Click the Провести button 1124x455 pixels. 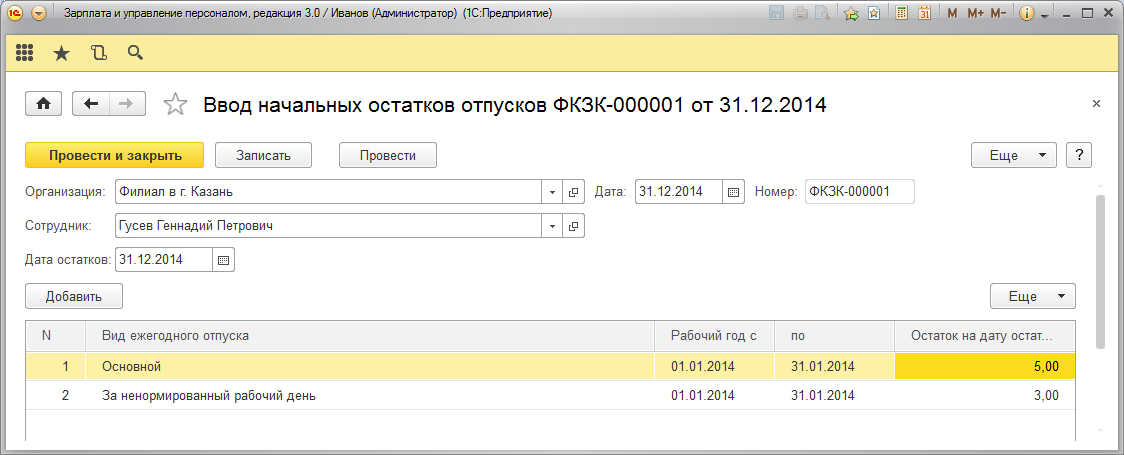388,155
